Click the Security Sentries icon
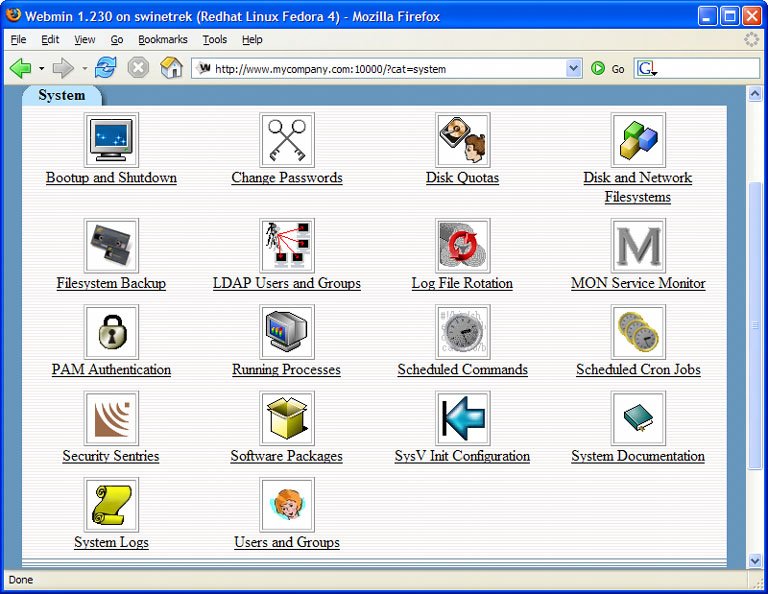Image resolution: width=768 pixels, height=594 pixels. pyautogui.click(x=111, y=418)
